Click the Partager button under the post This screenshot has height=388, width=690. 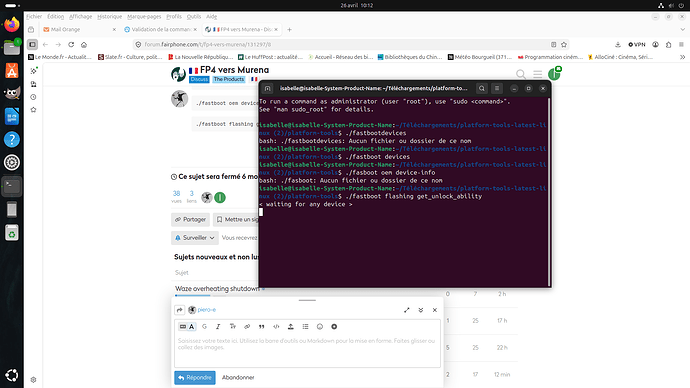click(190, 219)
